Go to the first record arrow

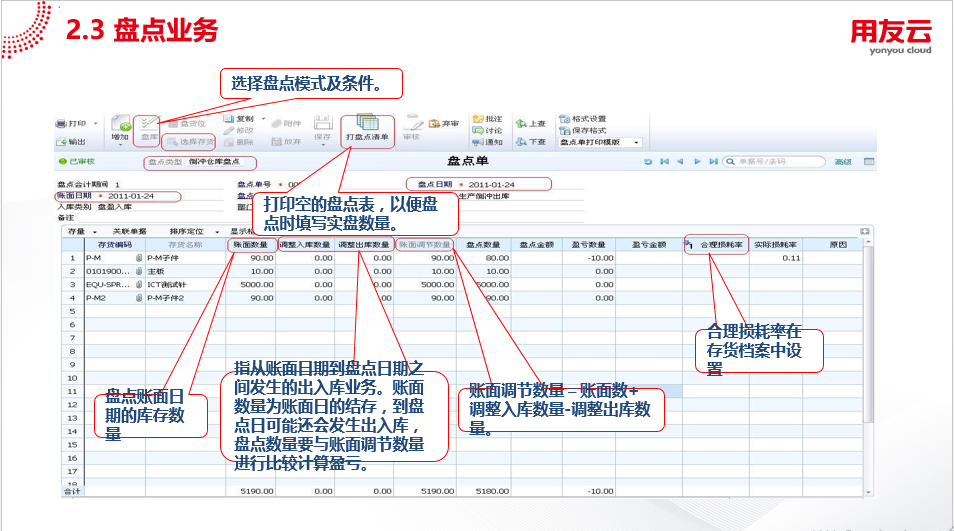click(664, 162)
